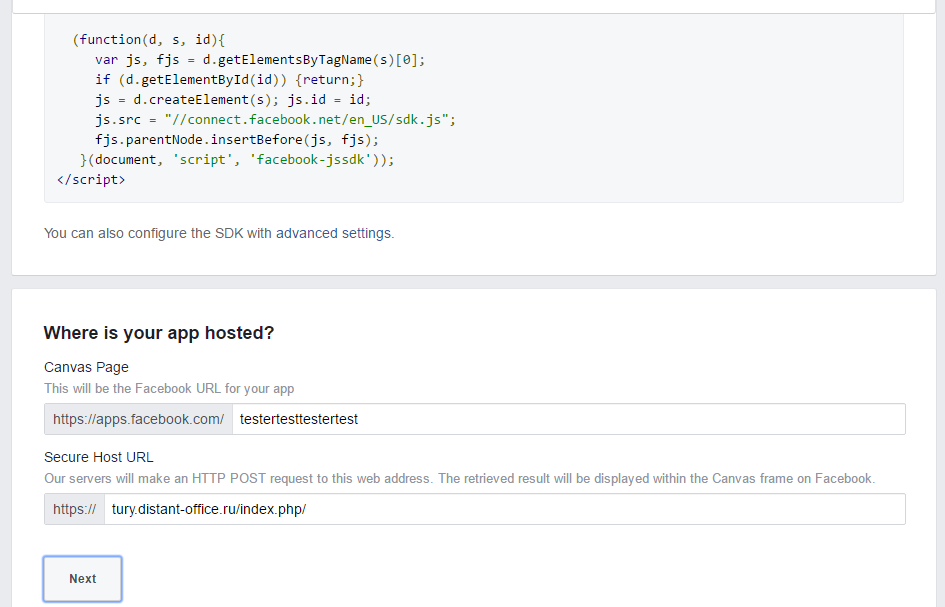
Task: Click the Next button
Action: (83, 579)
